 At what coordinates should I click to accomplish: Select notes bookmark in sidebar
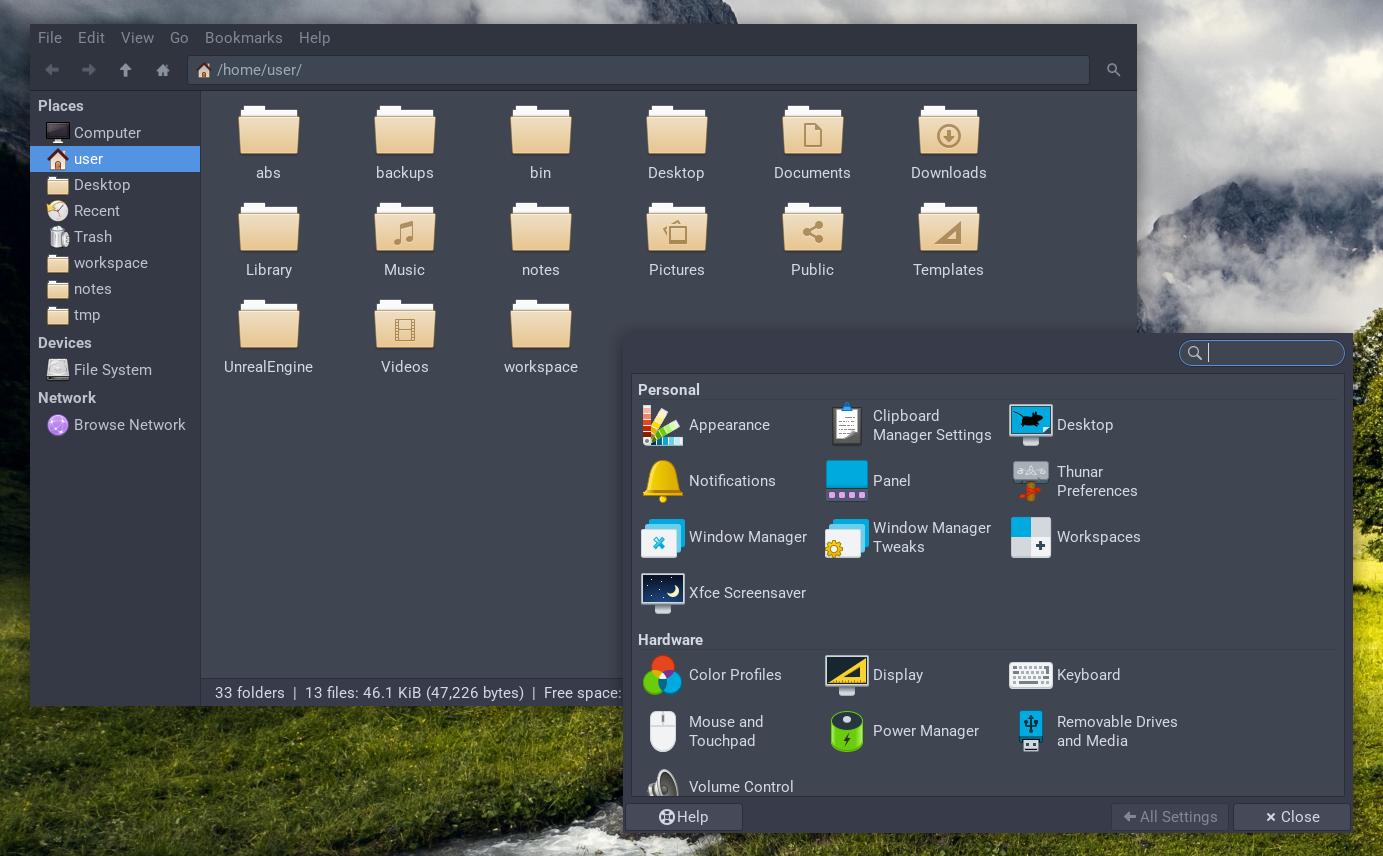pos(115,289)
